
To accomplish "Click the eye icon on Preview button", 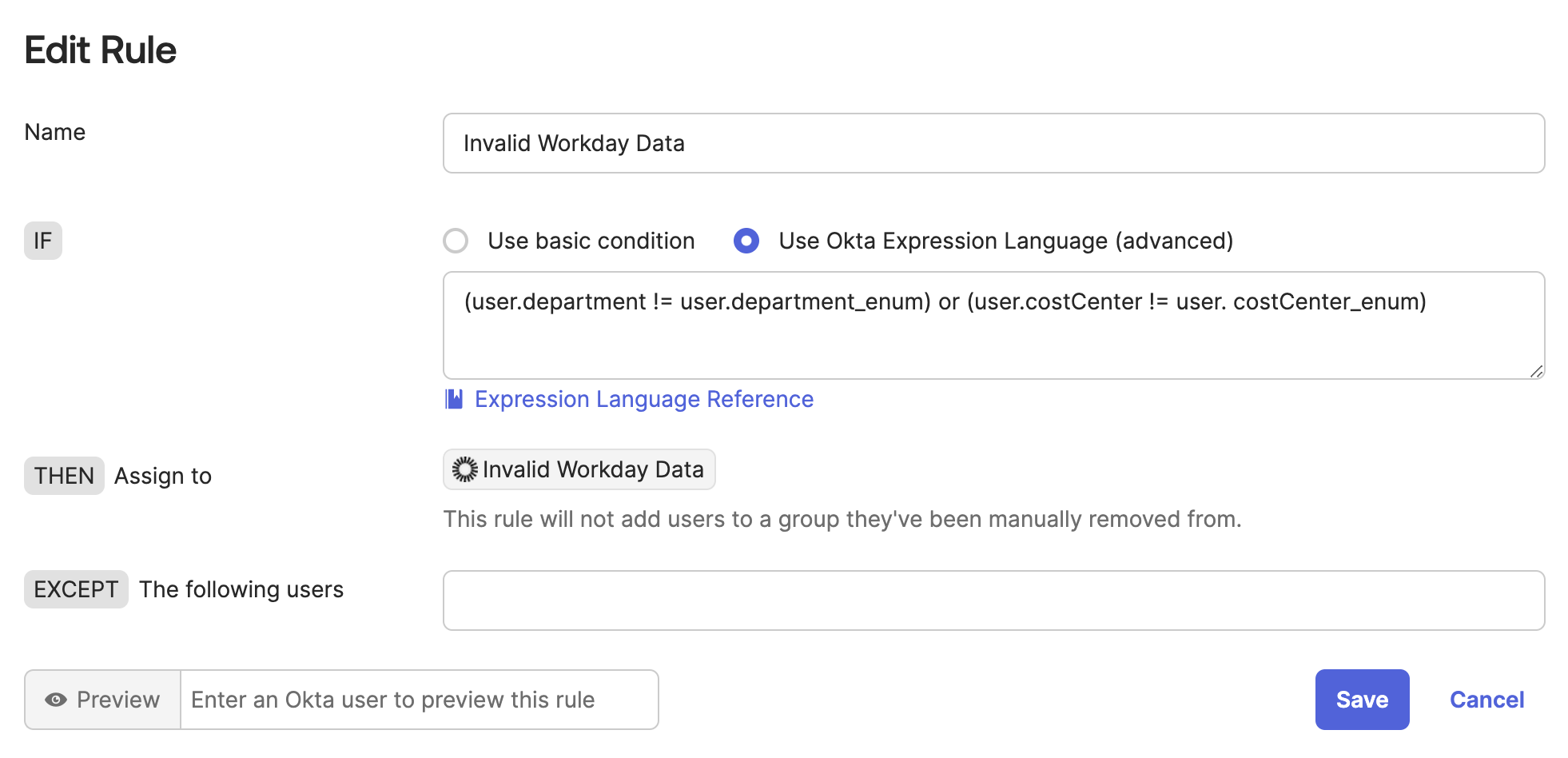I will (x=56, y=700).
